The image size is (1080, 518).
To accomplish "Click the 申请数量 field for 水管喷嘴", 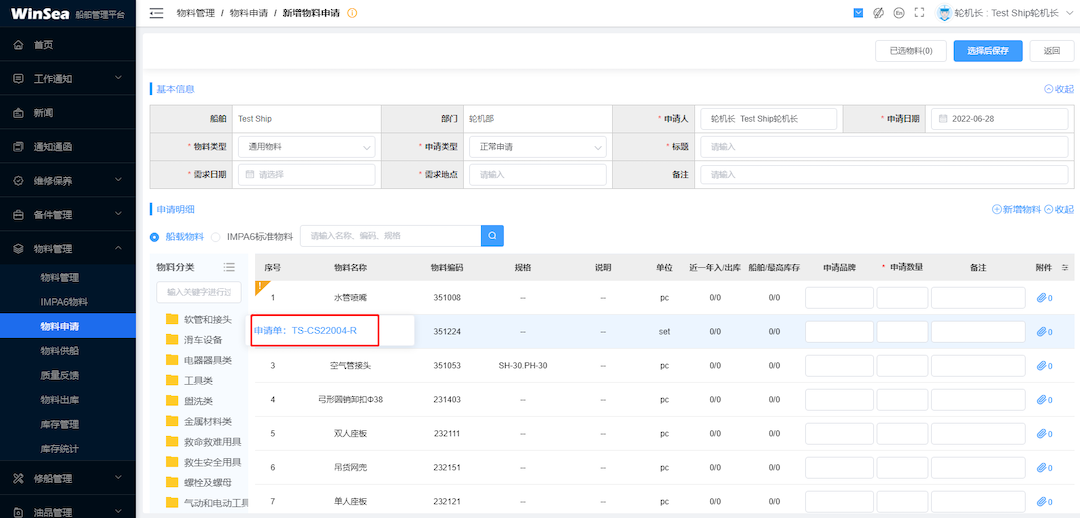I will tap(902, 298).
